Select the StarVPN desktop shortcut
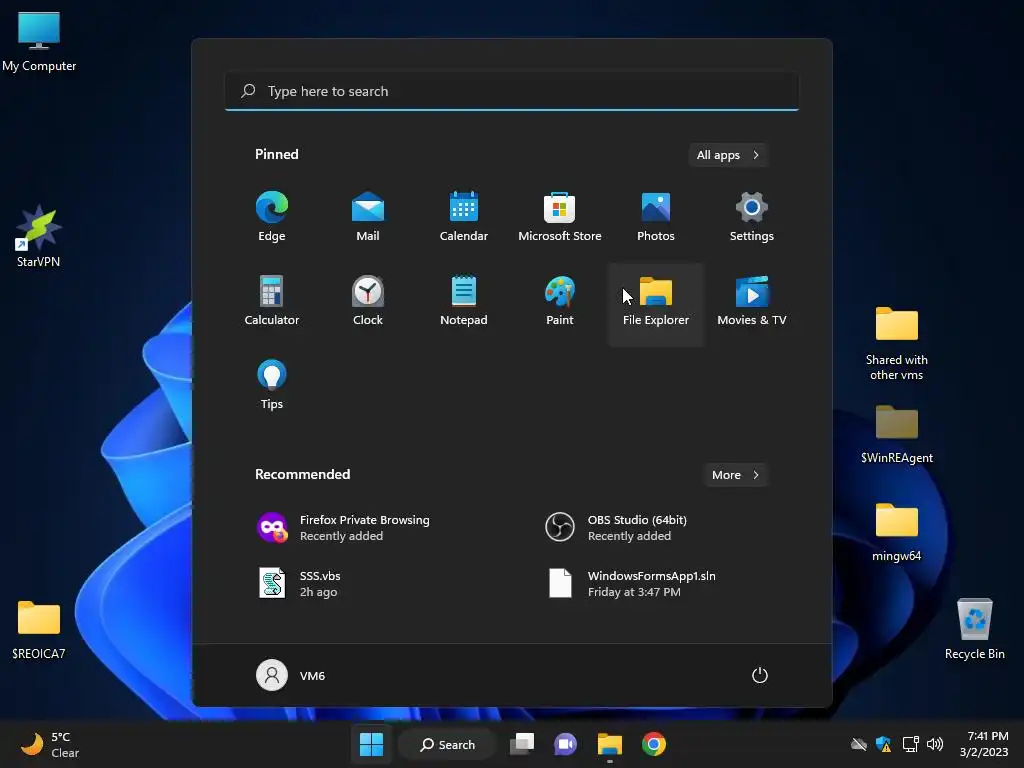1024x768 pixels. pos(39,236)
